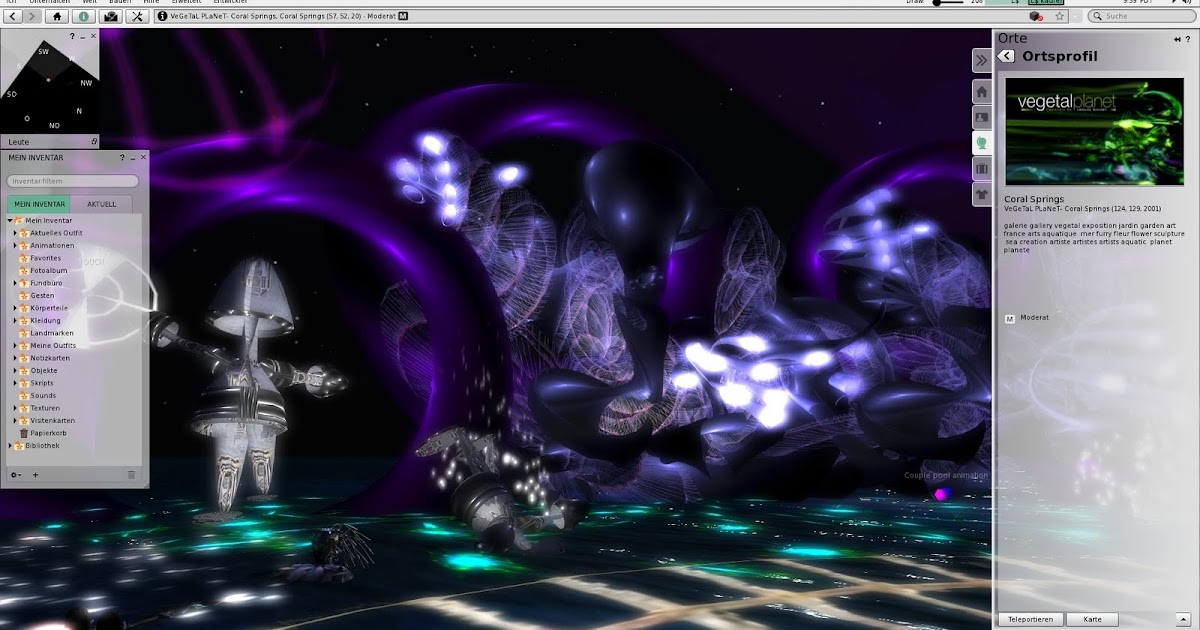Open the green info toolbar button
Viewport: 1200px width, 630px height.
(83, 16)
